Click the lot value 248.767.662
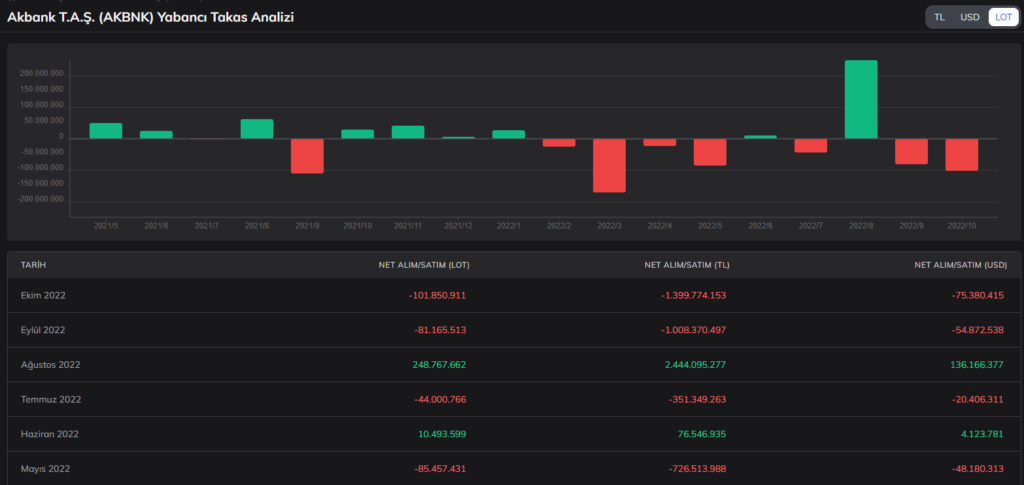Image resolution: width=1024 pixels, height=485 pixels. coord(439,364)
